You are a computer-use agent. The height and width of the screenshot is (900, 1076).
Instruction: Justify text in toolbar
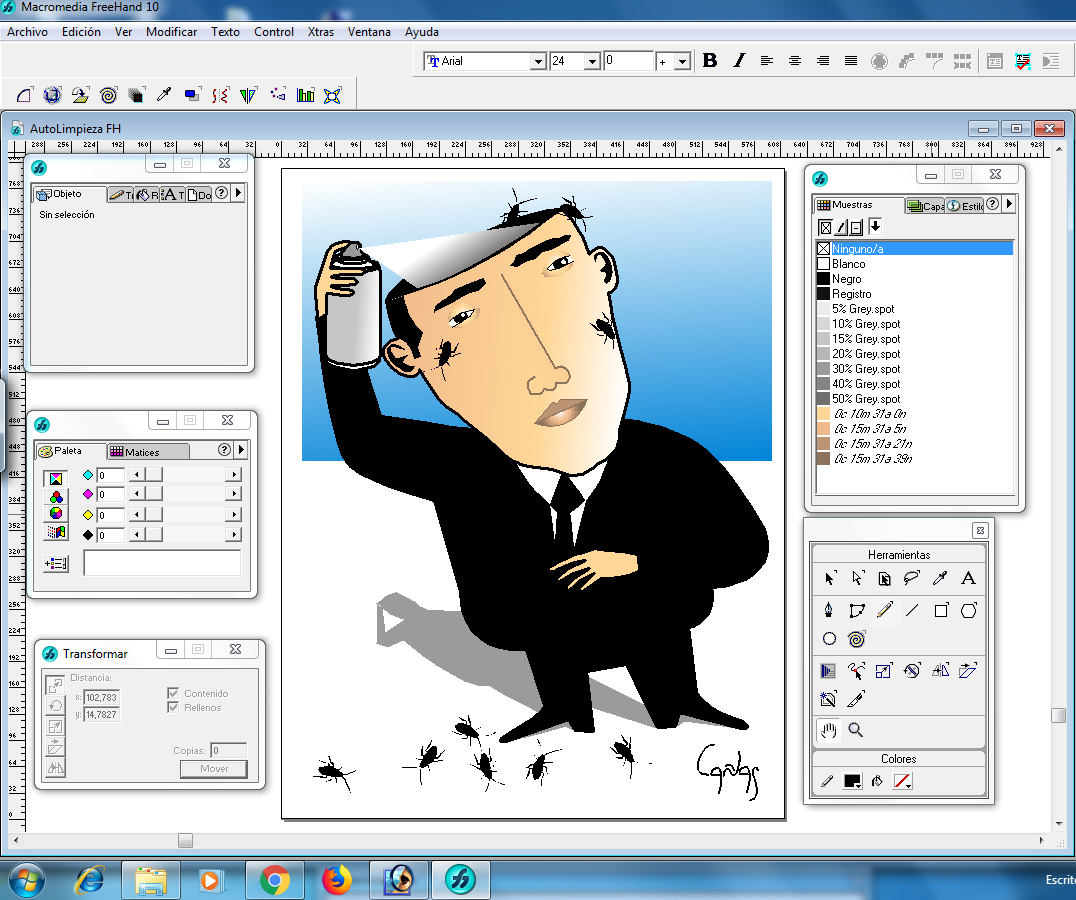pyautogui.click(x=851, y=61)
